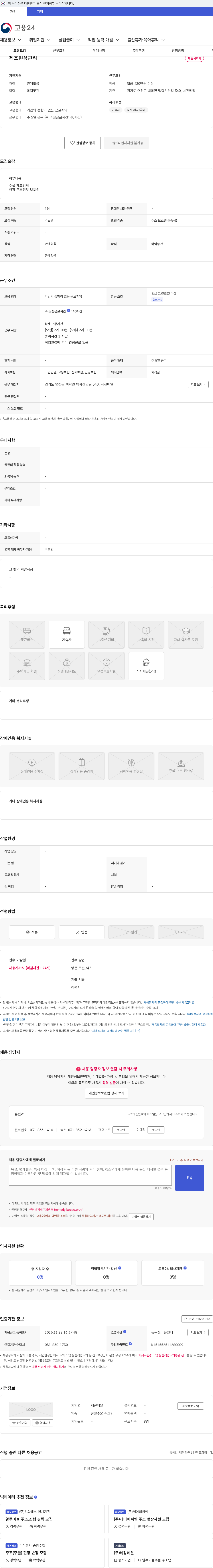
Task: Click info icon next to 주 소정근로시간
Action: click(68, 310)
